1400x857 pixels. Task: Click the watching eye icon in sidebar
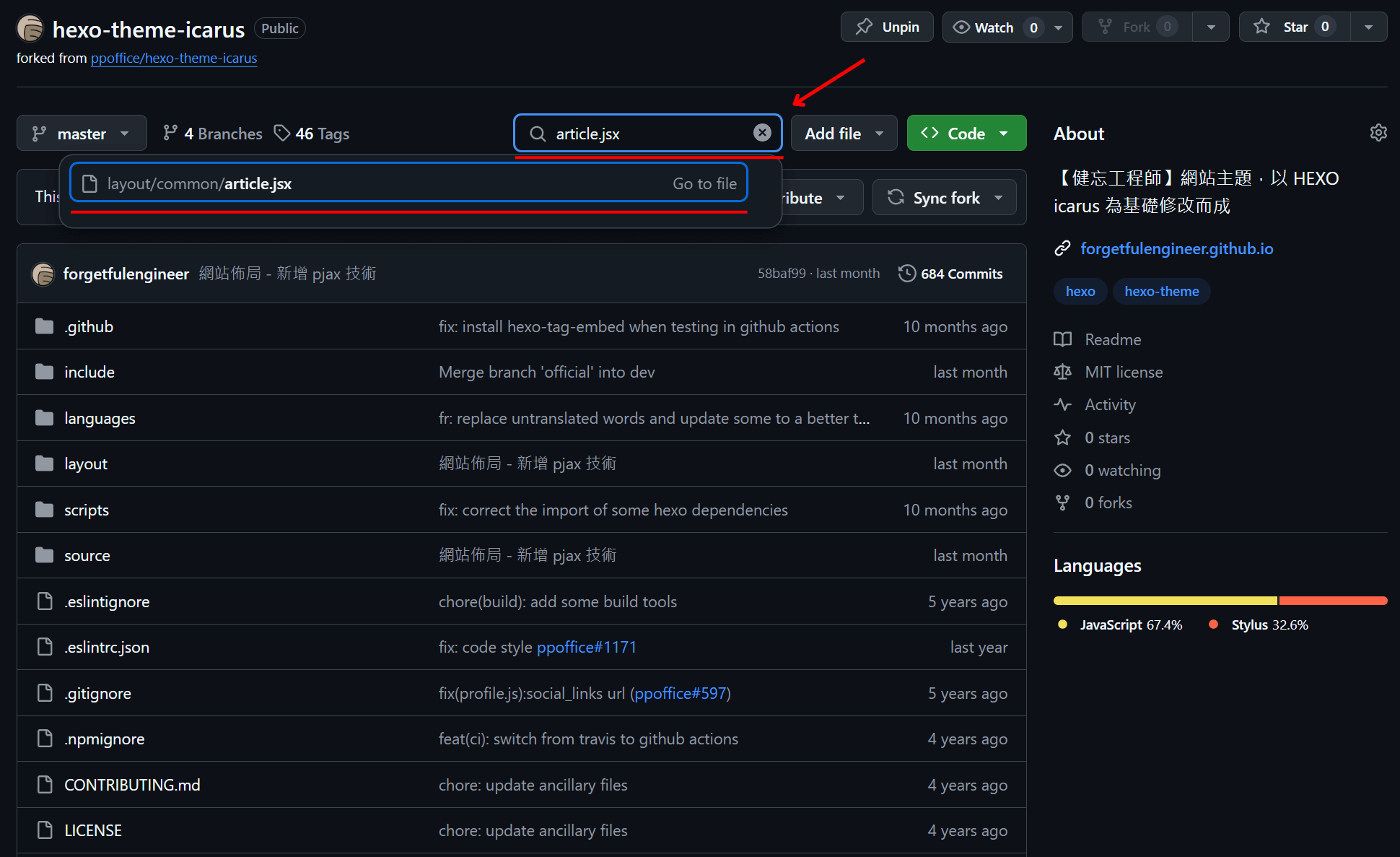pyautogui.click(x=1062, y=470)
